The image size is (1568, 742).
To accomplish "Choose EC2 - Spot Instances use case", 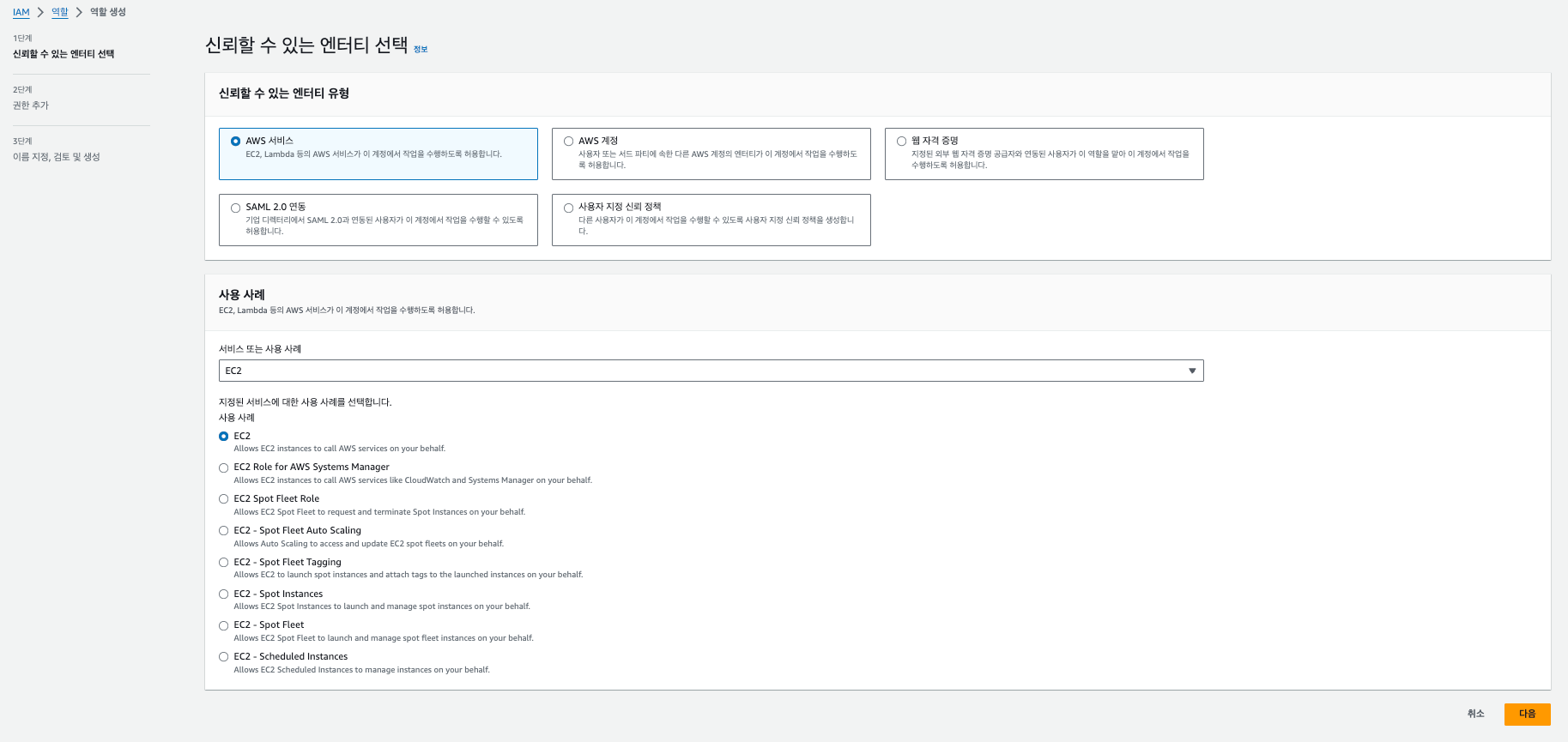I will click(224, 594).
